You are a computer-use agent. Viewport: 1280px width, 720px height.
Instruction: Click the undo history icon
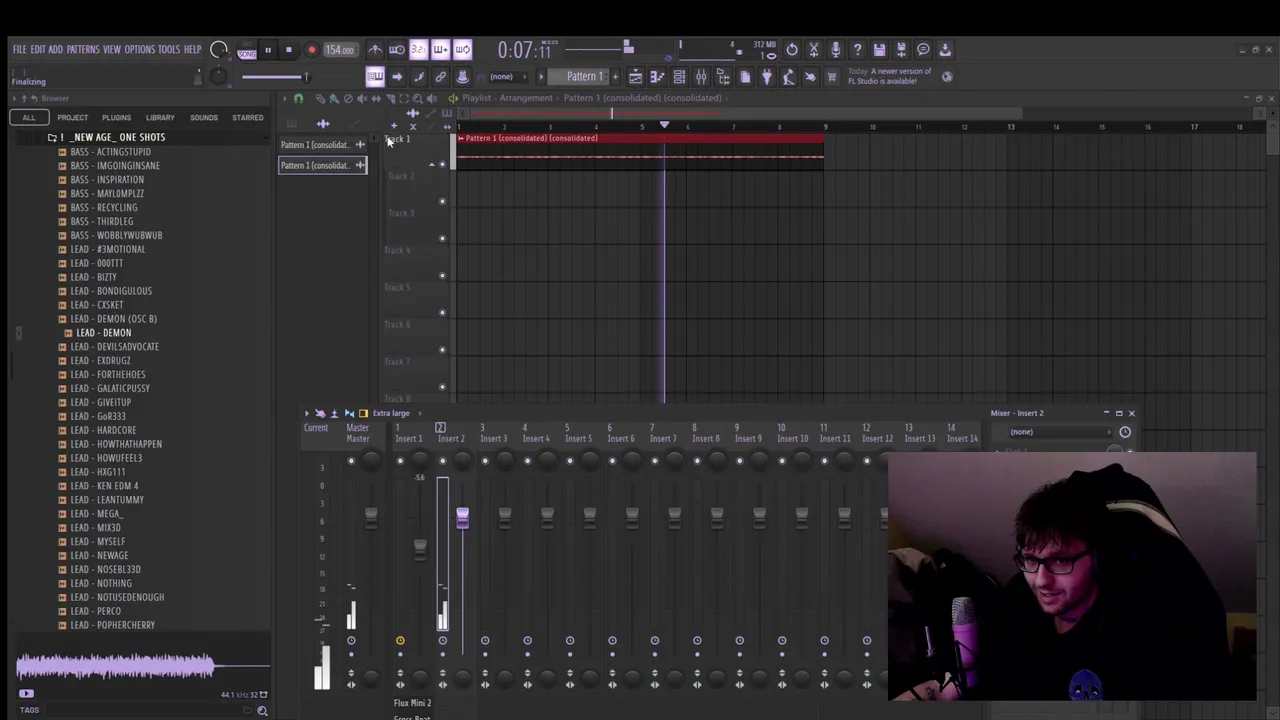(x=792, y=50)
